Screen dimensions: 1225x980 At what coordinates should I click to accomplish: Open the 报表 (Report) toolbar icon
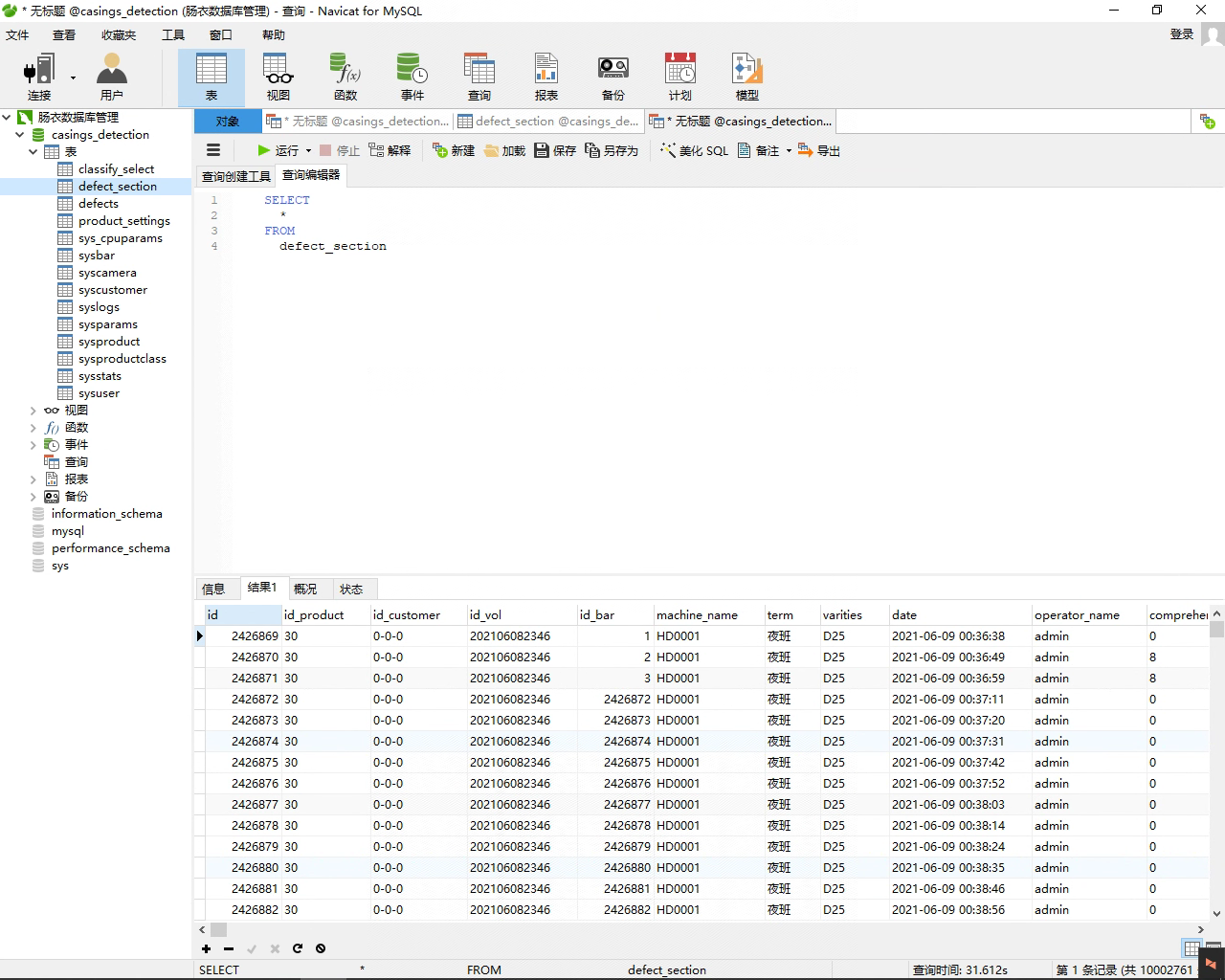pyautogui.click(x=546, y=78)
